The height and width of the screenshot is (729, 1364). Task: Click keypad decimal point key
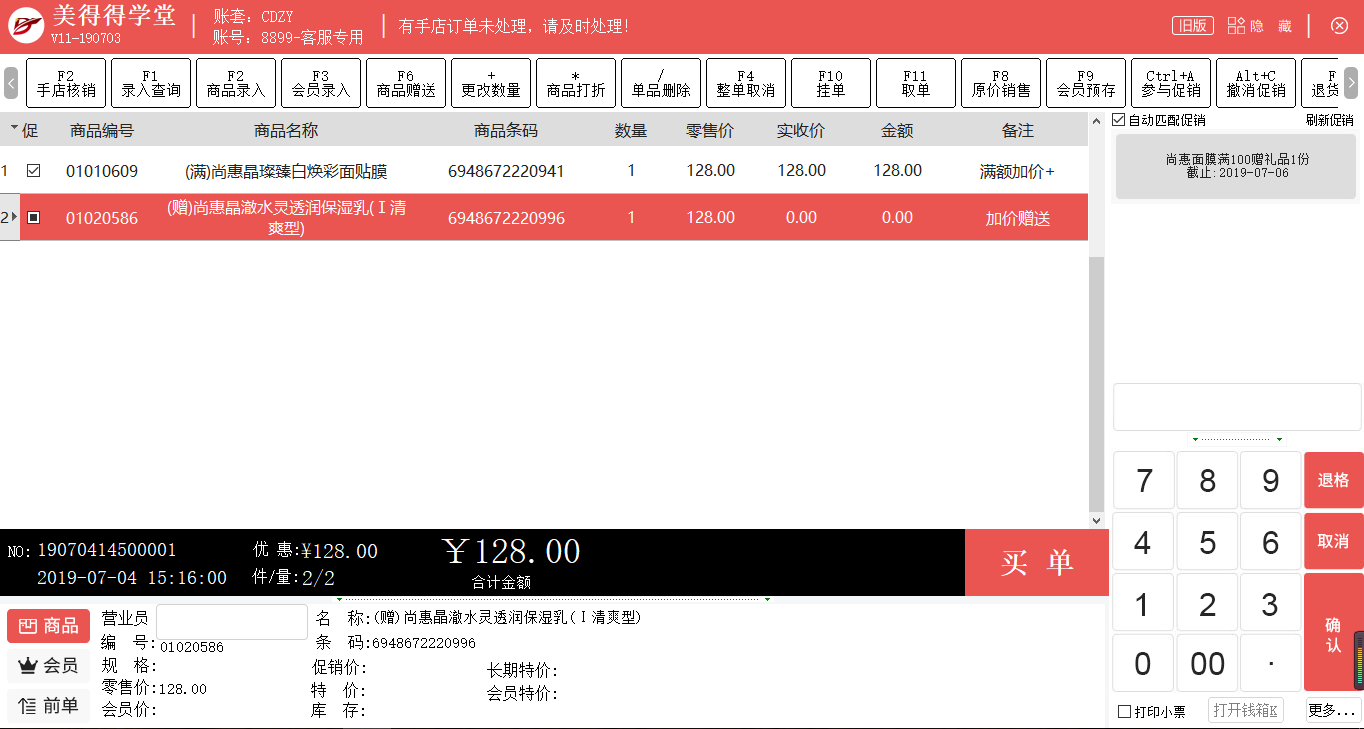pyautogui.click(x=1270, y=663)
